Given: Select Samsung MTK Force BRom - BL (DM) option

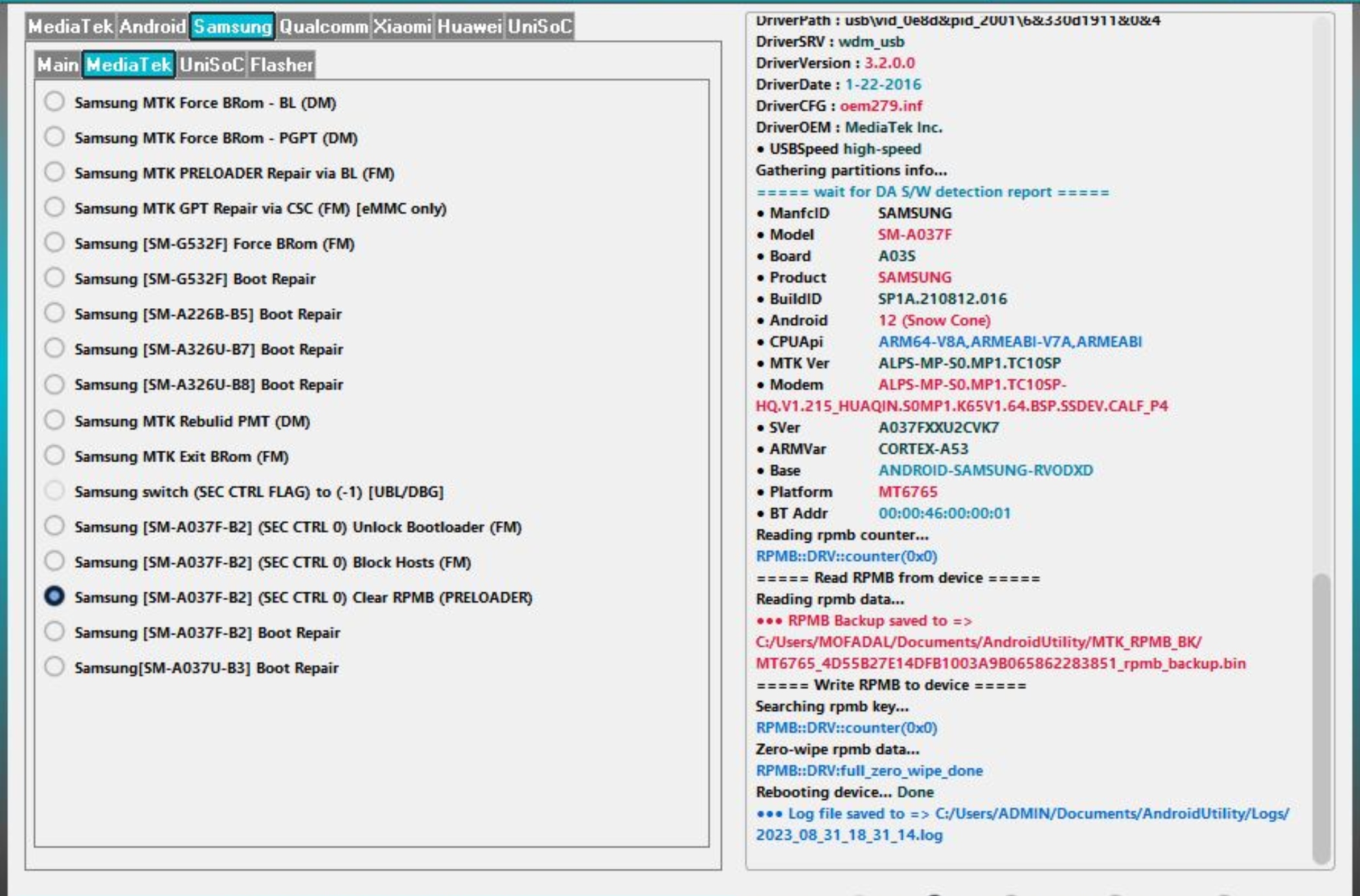Looking at the screenshot, I should tap(54, 102).
